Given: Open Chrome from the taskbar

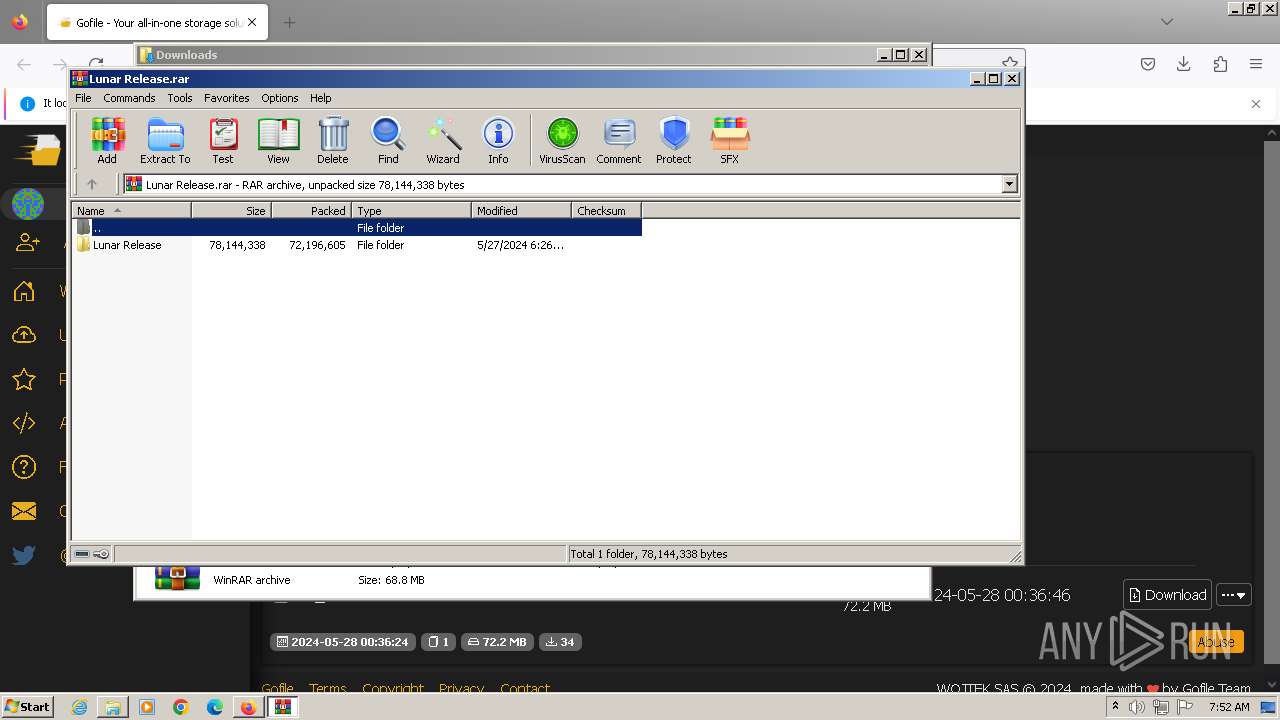Looking at the screenshot, I should [181, 707].
